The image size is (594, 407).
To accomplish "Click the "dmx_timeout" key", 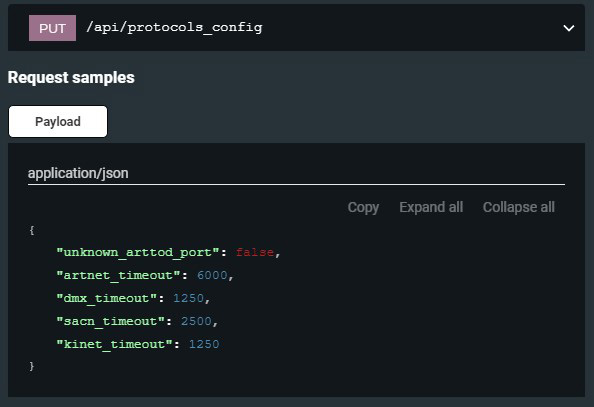I will coord(106,299).
